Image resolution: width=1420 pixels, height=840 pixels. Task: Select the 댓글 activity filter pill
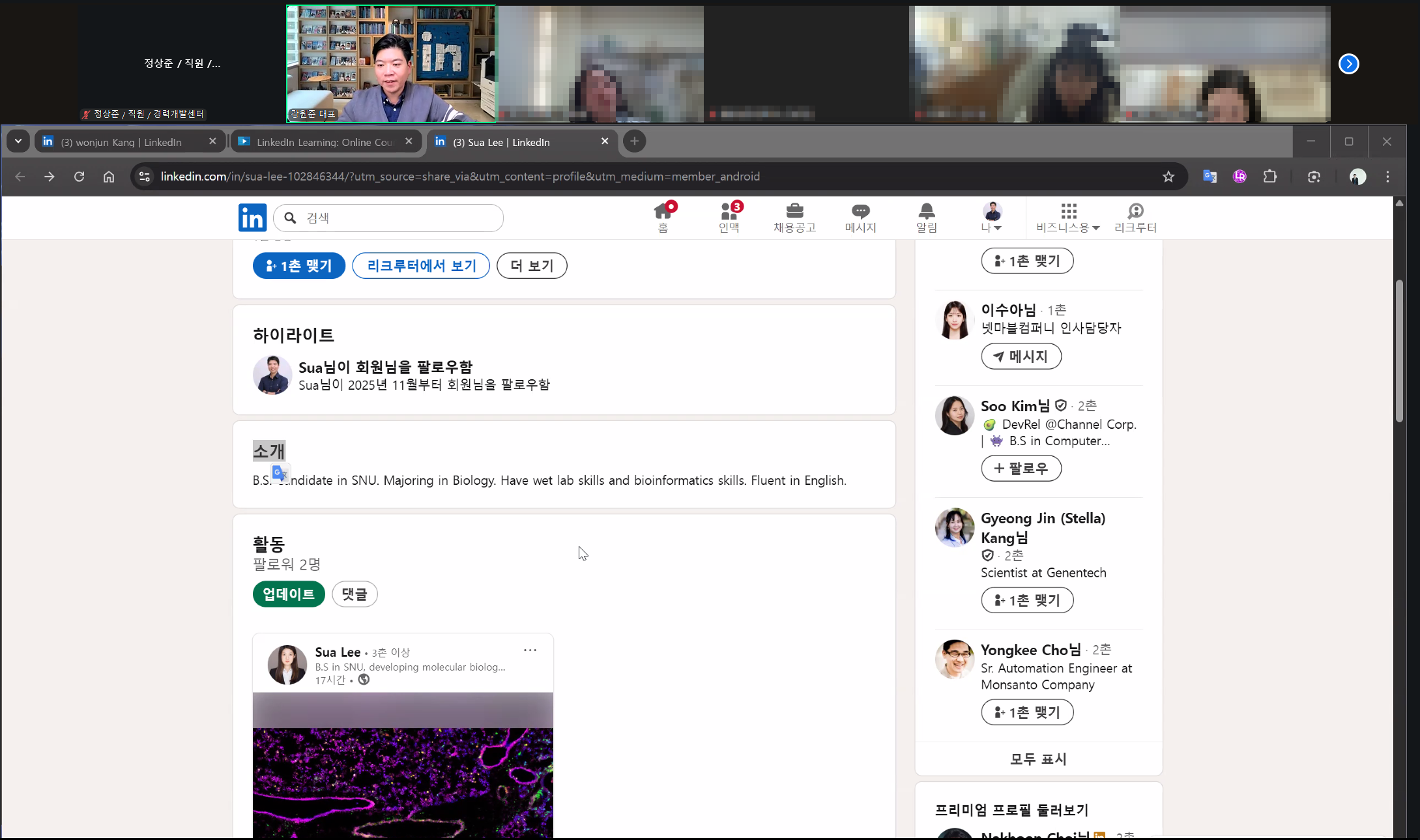coord(355,594)
